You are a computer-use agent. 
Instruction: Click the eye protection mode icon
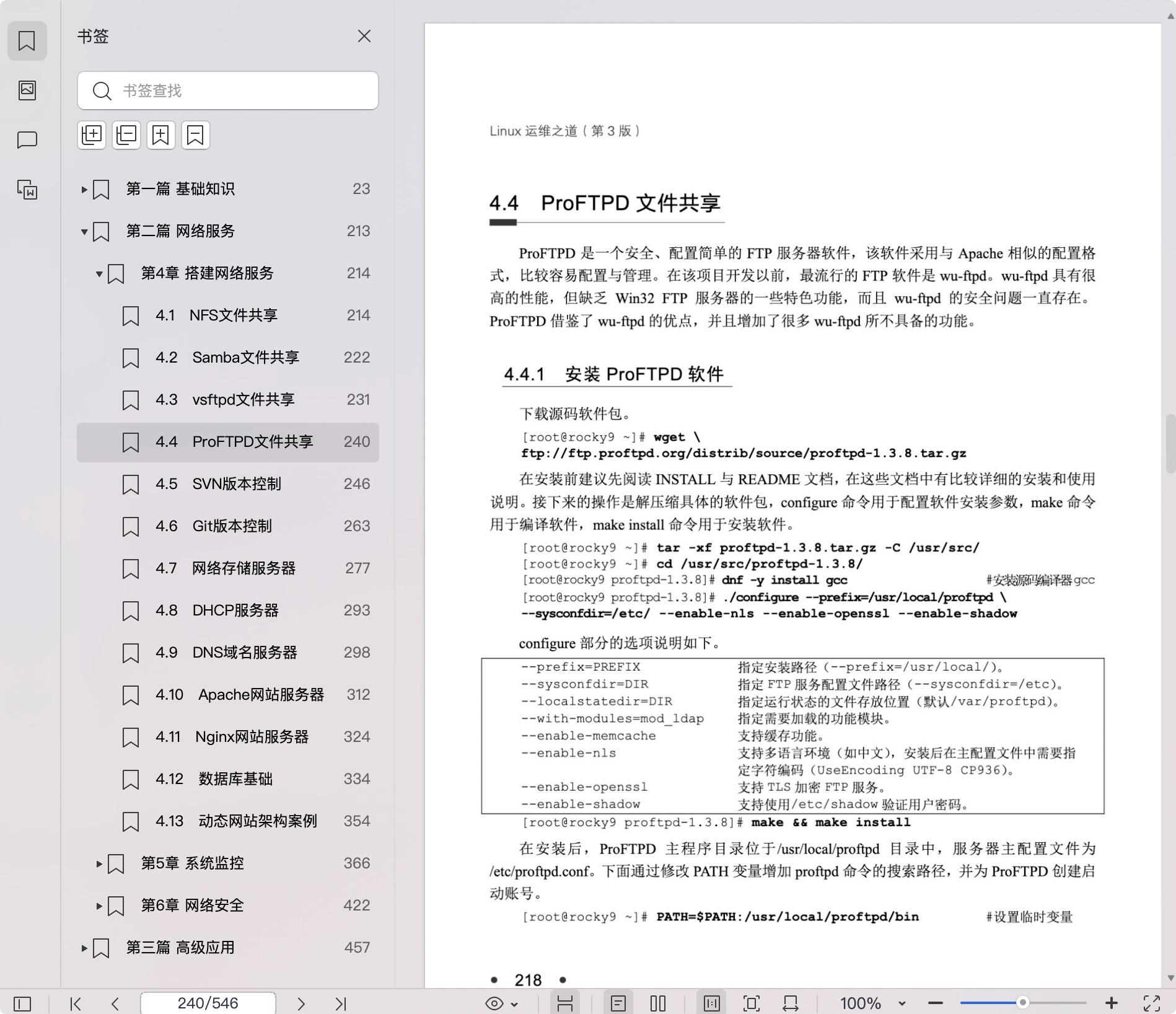(x=494, y=1003)
